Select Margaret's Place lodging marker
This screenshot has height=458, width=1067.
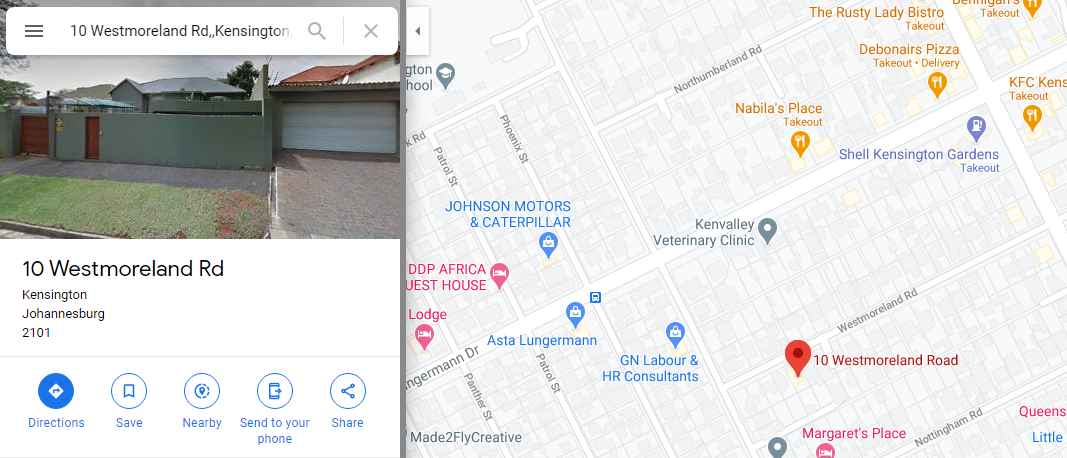tap(825, 451)
